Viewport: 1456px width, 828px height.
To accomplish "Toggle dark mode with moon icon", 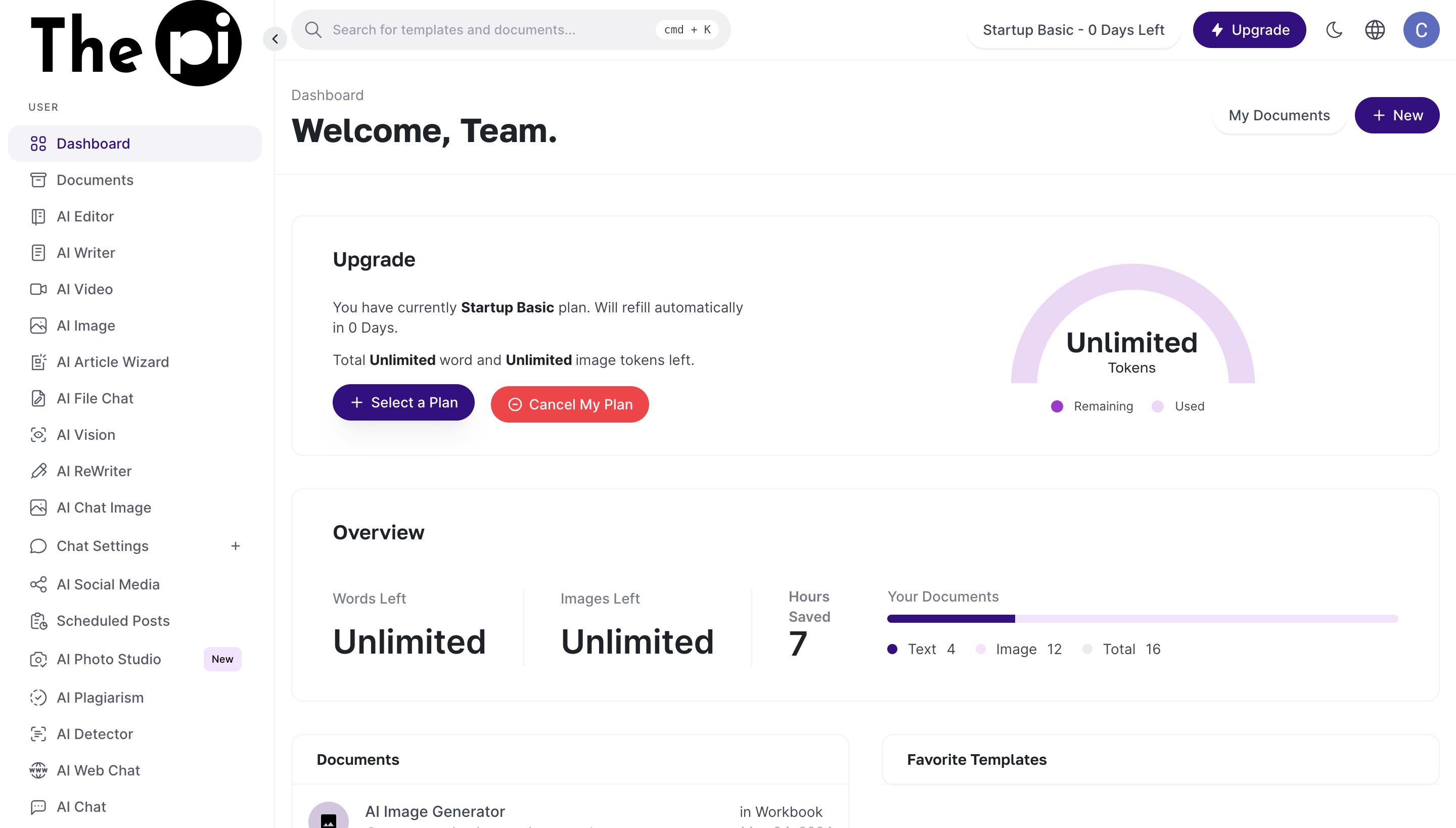I will coord(1334,29).
